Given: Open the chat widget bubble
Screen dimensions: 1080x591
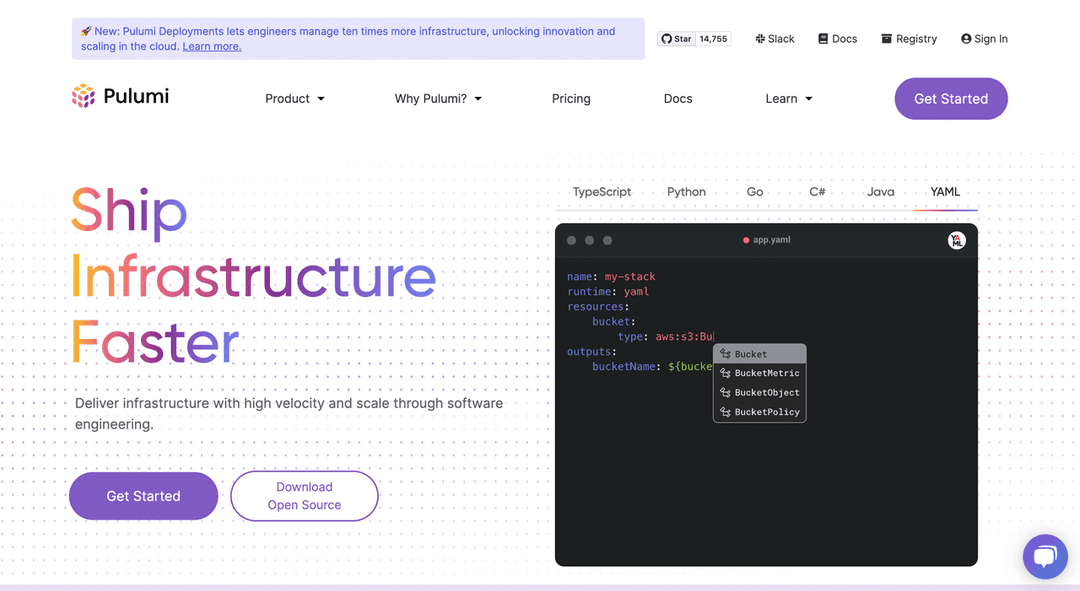Looking at the screenshot, I should click(1045, 556).
